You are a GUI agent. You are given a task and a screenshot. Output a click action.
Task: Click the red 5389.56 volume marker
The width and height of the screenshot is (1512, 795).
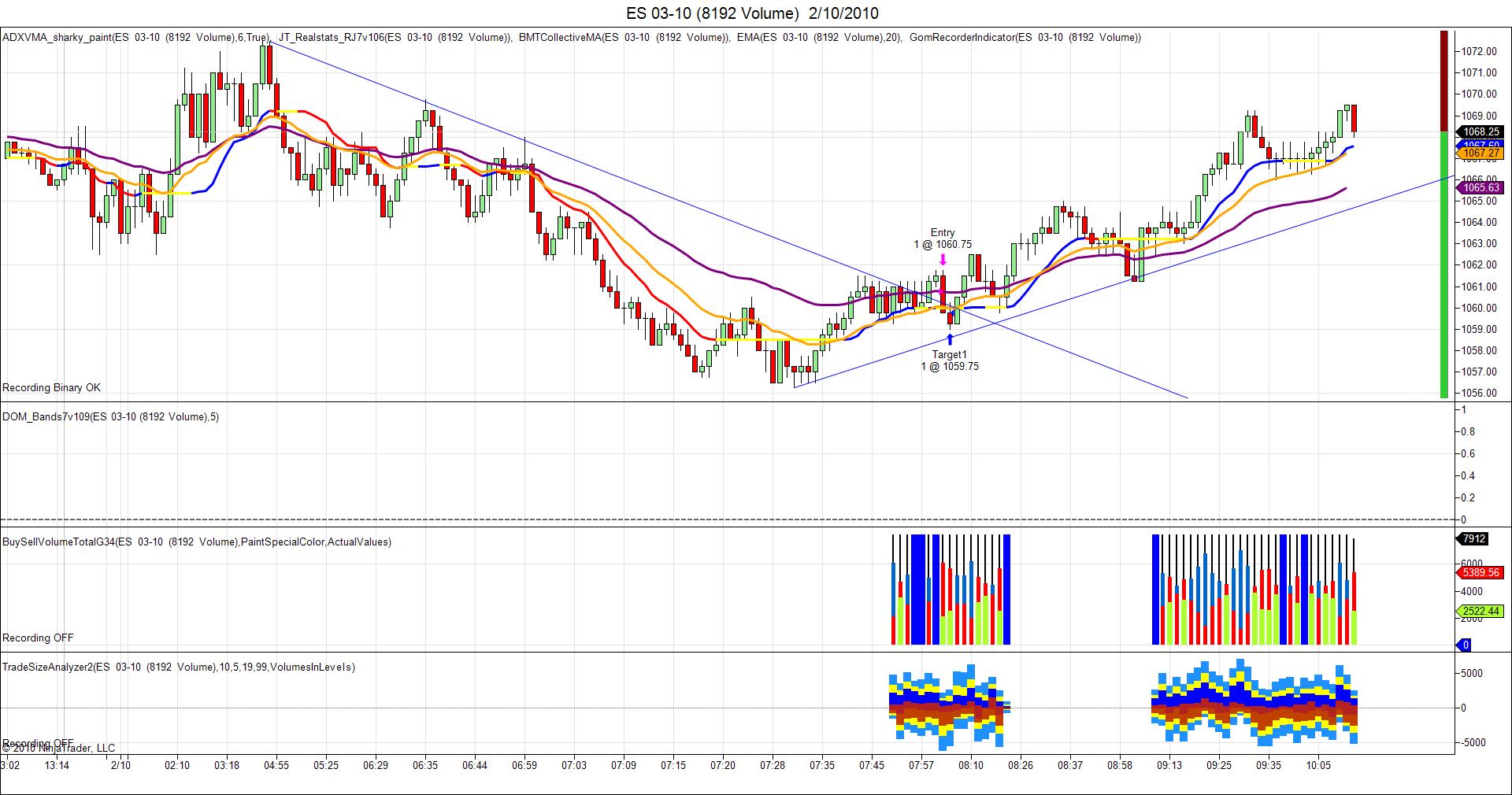1481,572
